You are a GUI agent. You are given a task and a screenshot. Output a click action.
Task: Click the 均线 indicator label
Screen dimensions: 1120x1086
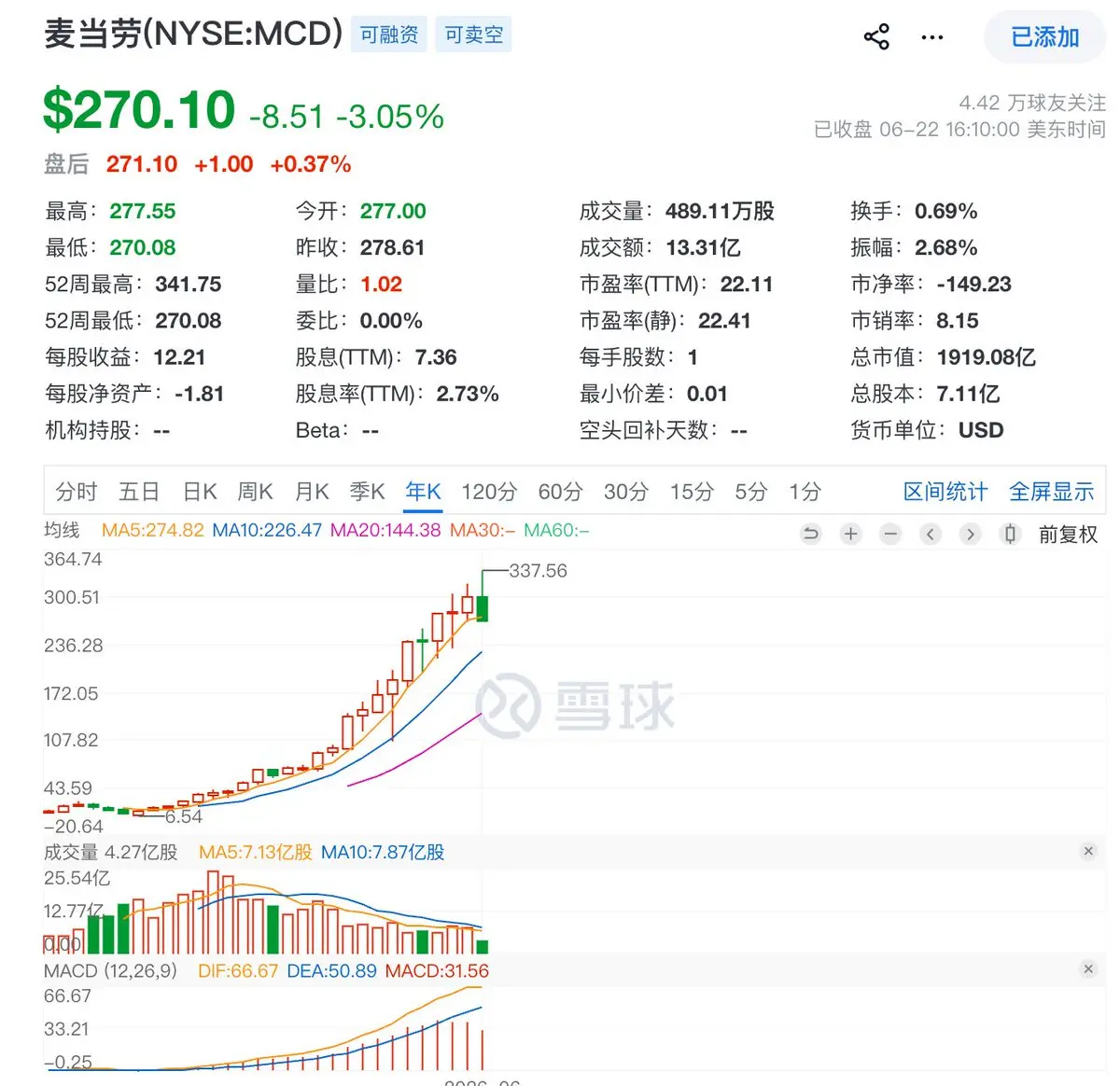pos(62,530)
